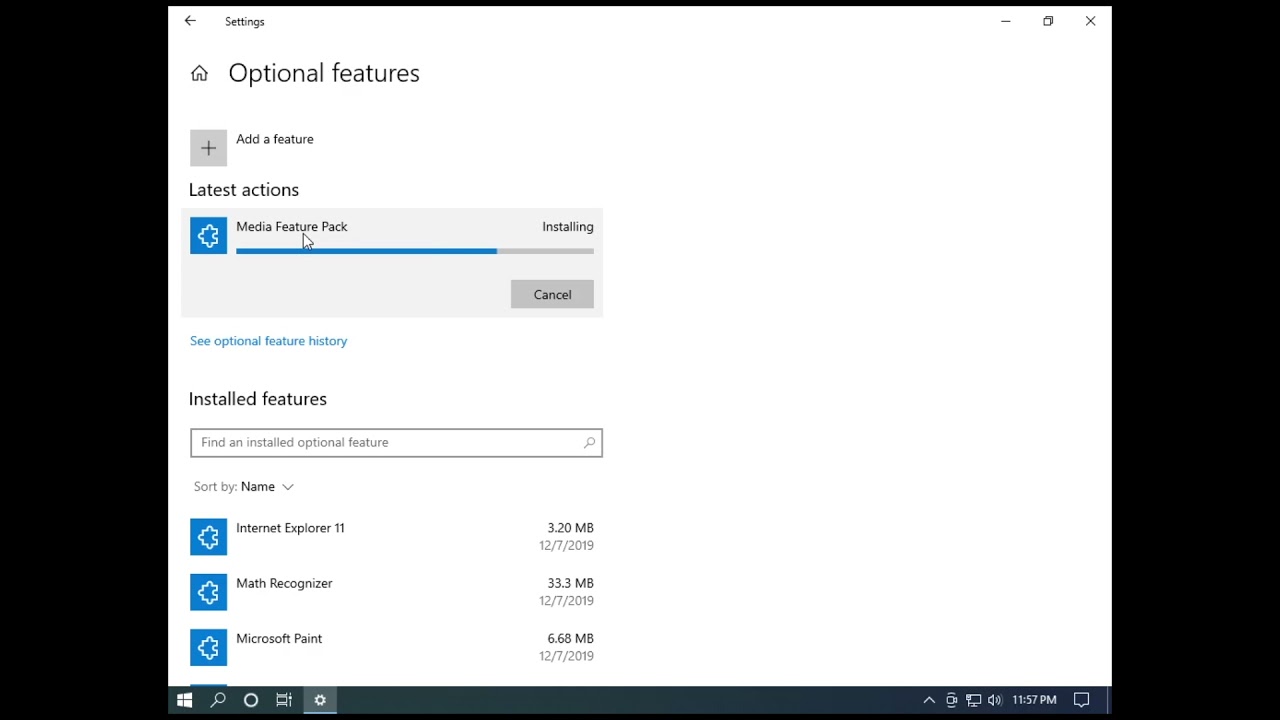Minimize the Settings window
The image size is (1280, 720).
1006,21
